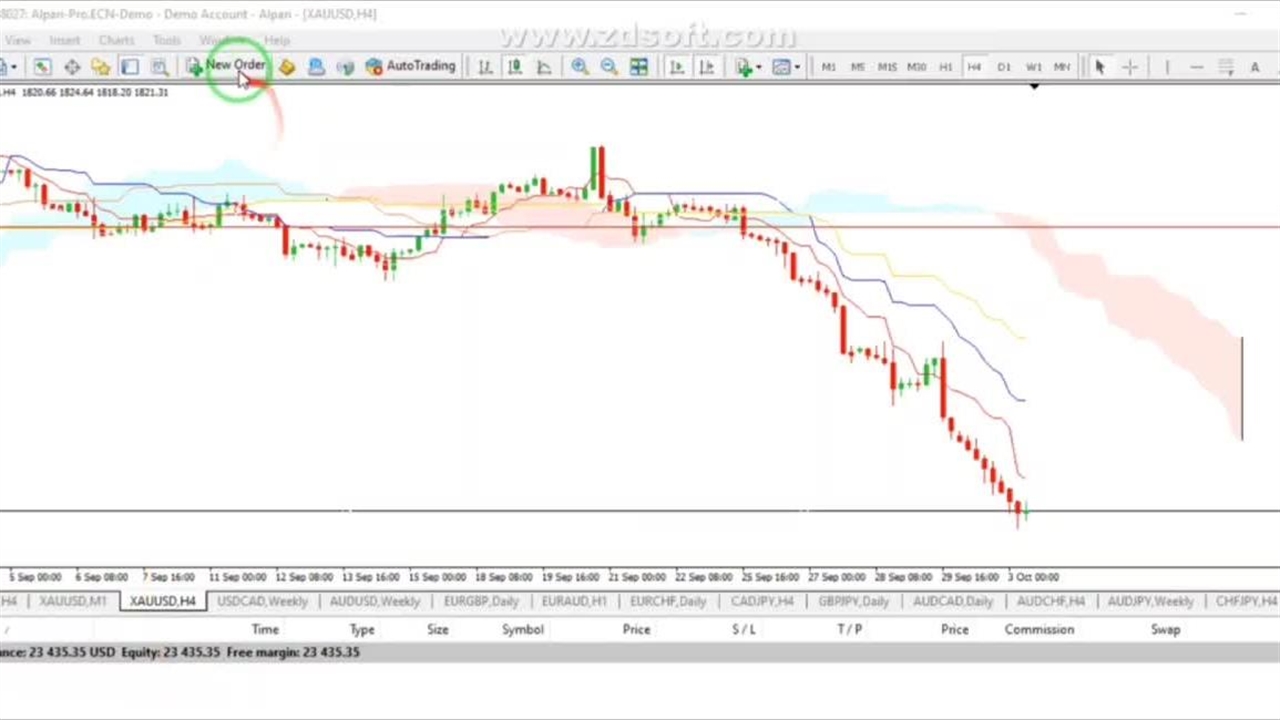
Task: Enable chart auto scroll
Action: click(676, 67)
